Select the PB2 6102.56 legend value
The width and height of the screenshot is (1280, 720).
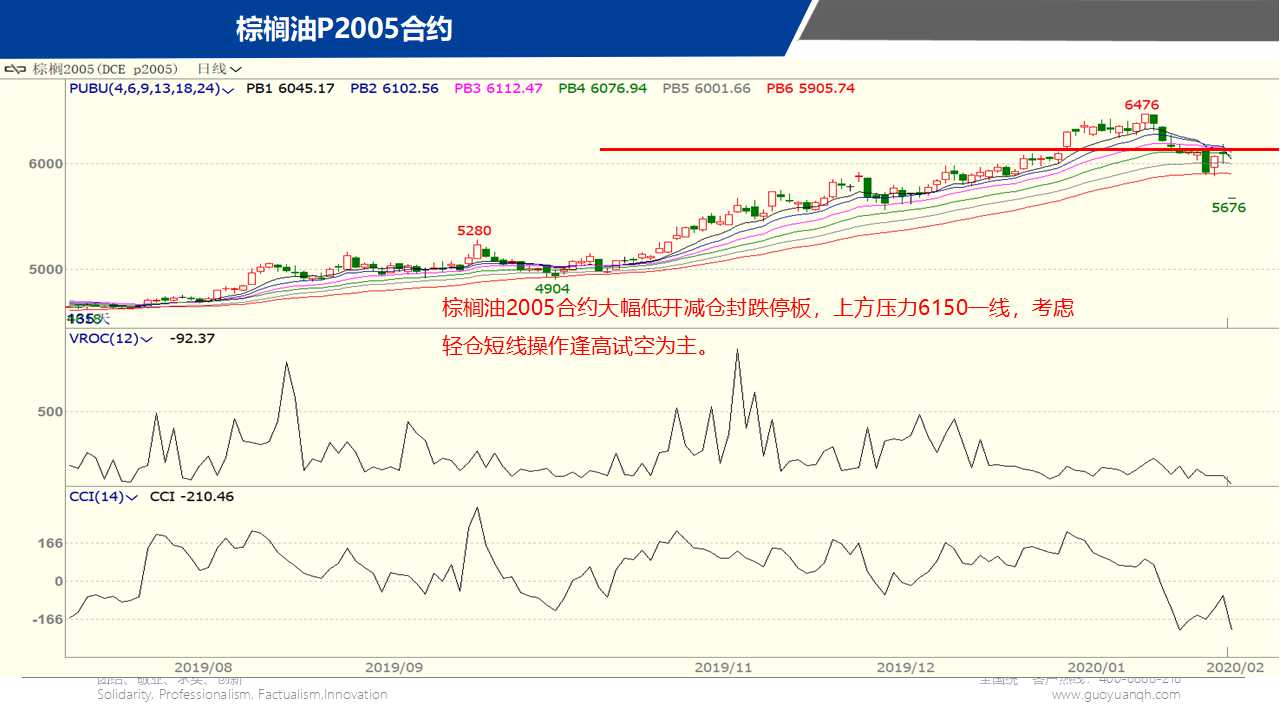point(394,88)
